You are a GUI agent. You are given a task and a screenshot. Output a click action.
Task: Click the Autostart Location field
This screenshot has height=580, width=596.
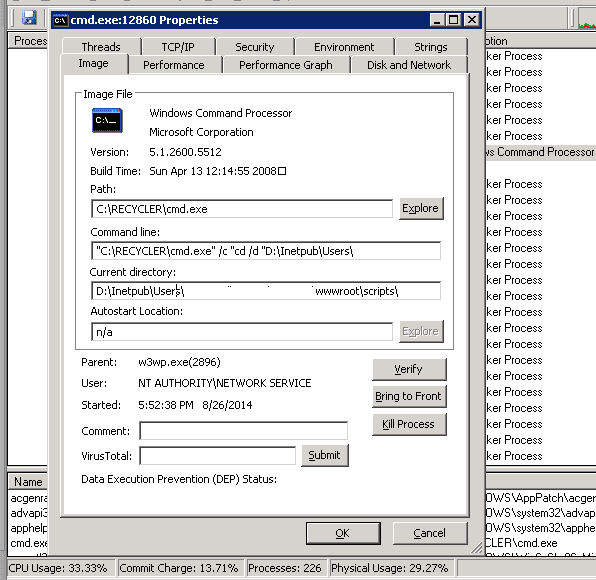click(242, 332)
